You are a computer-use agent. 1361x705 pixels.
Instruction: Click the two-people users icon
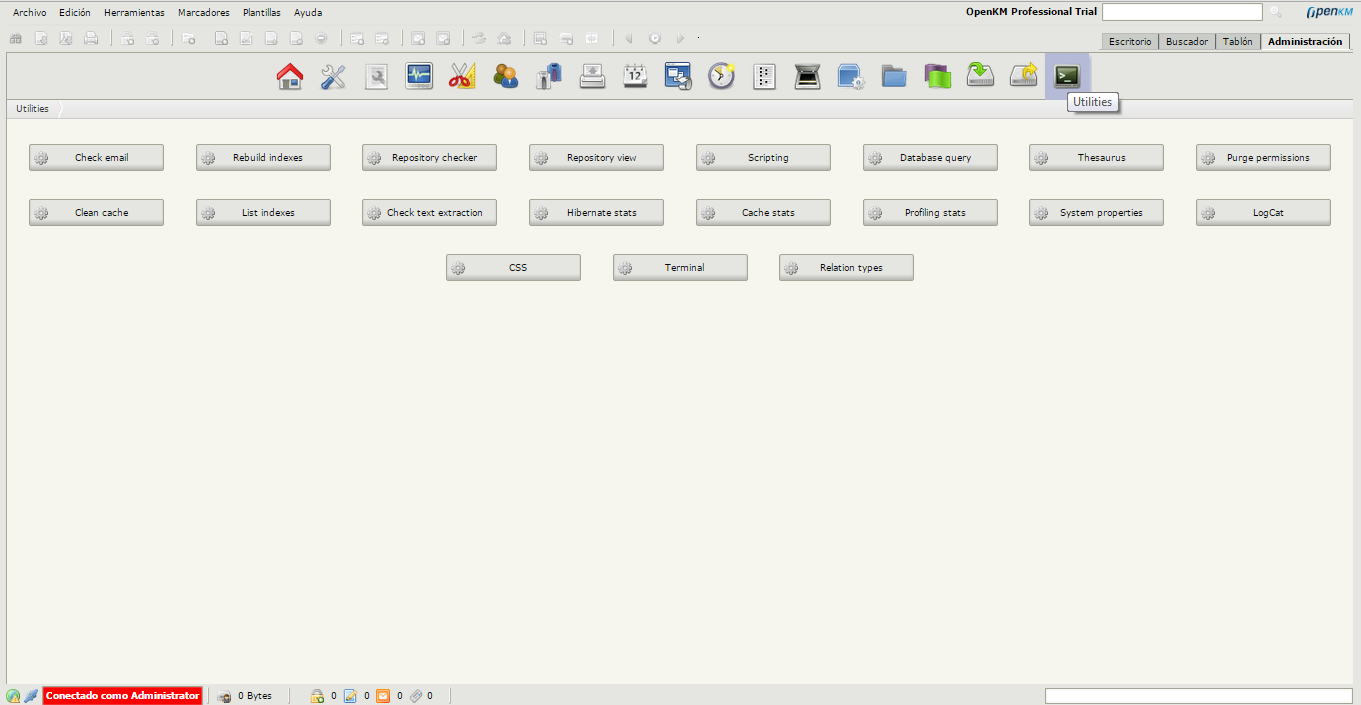(506, 77)
